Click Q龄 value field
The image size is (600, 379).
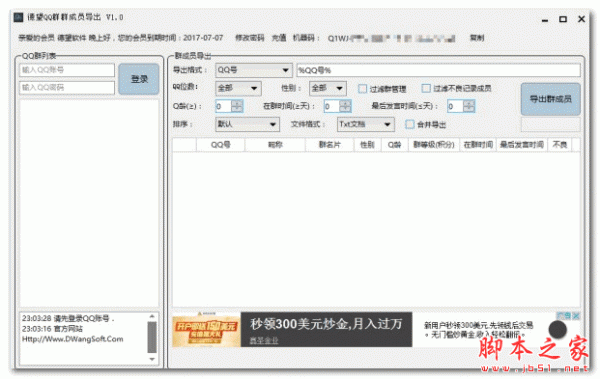click(223, 106)
